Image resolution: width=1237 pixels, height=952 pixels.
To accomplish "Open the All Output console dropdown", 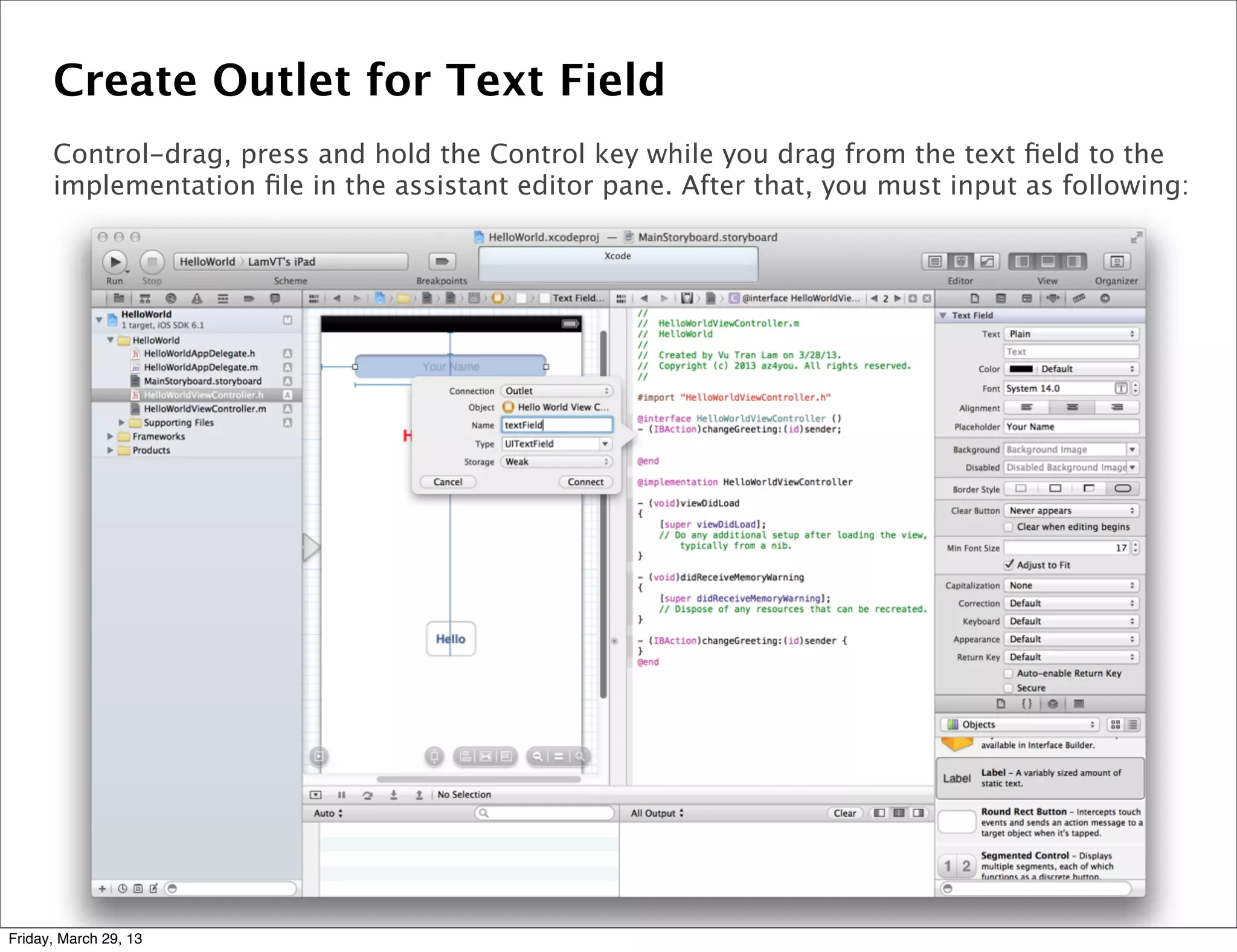I will click(x=657, y=813).
